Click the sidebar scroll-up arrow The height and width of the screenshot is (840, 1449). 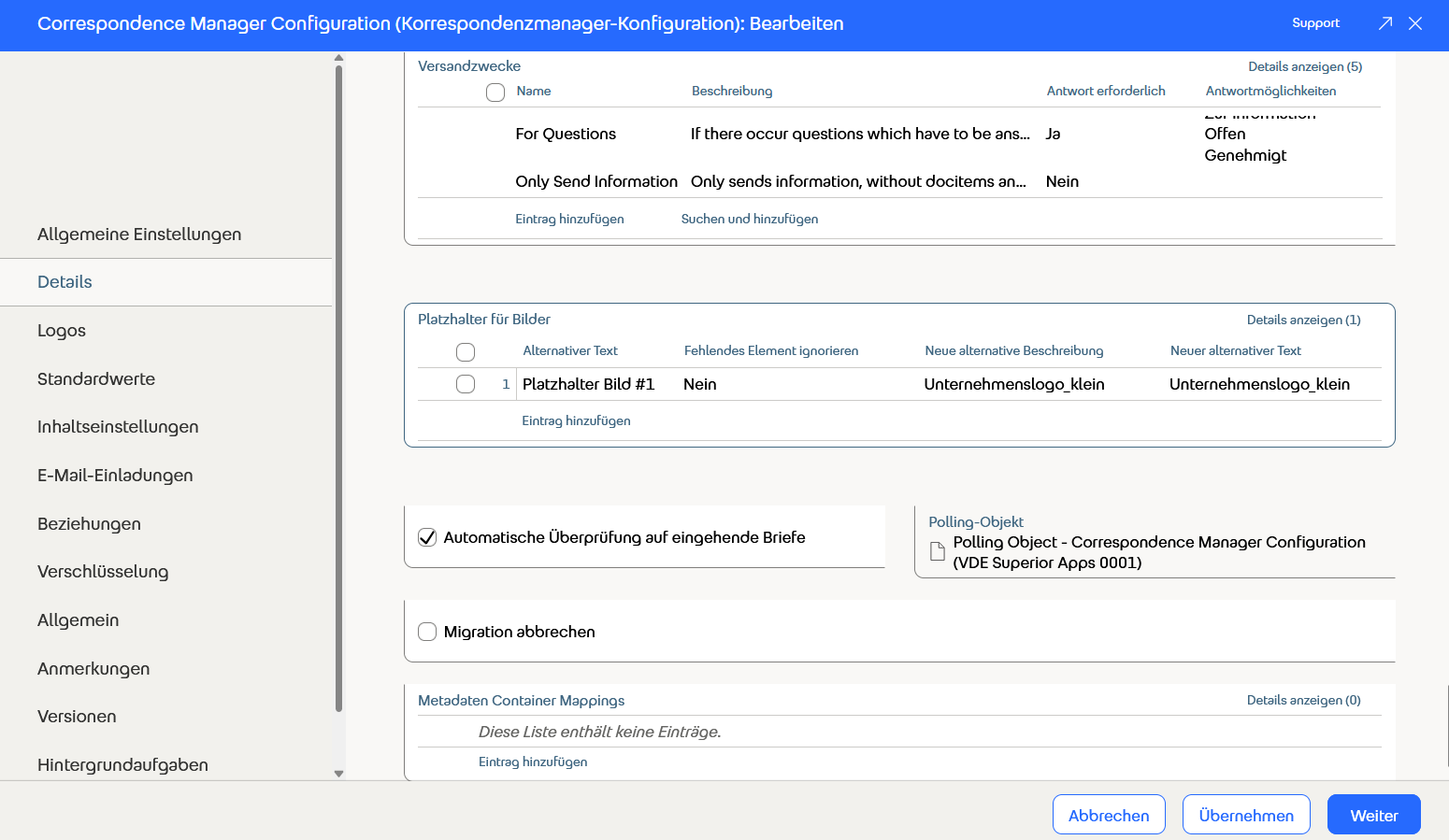338,58
